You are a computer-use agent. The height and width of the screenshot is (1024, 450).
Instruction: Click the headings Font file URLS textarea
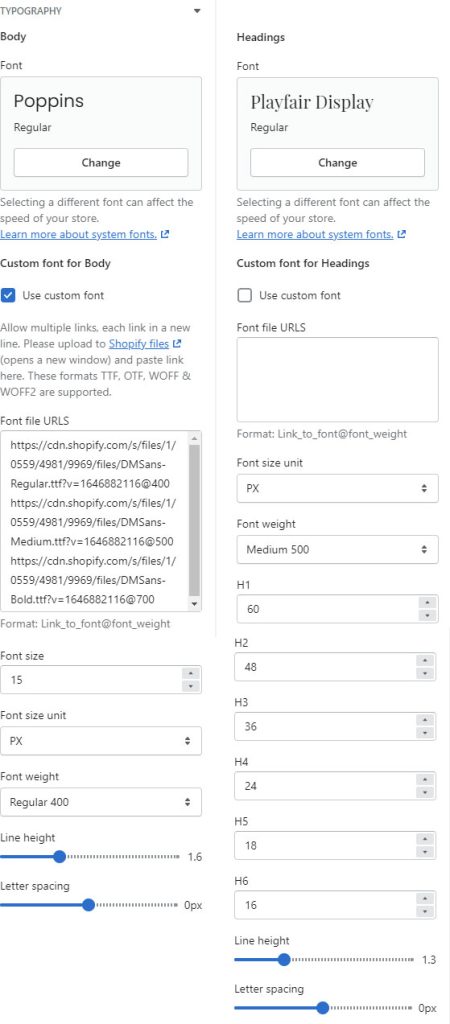point(337,379)
